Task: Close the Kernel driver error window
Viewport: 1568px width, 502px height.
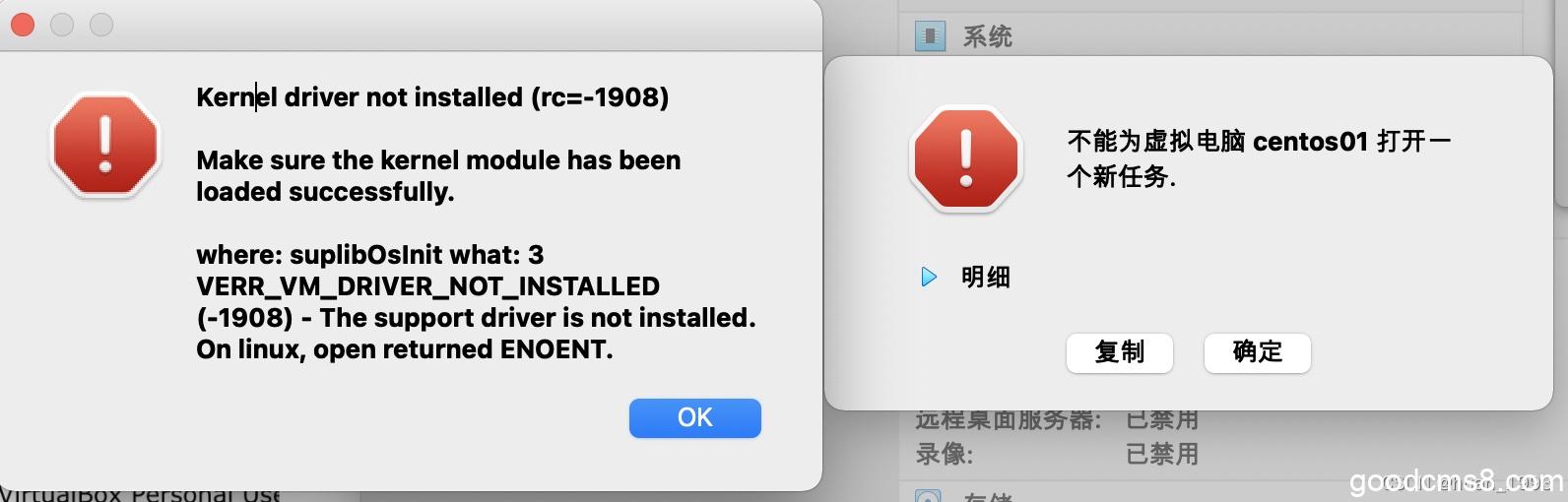Action: (23, 25)
